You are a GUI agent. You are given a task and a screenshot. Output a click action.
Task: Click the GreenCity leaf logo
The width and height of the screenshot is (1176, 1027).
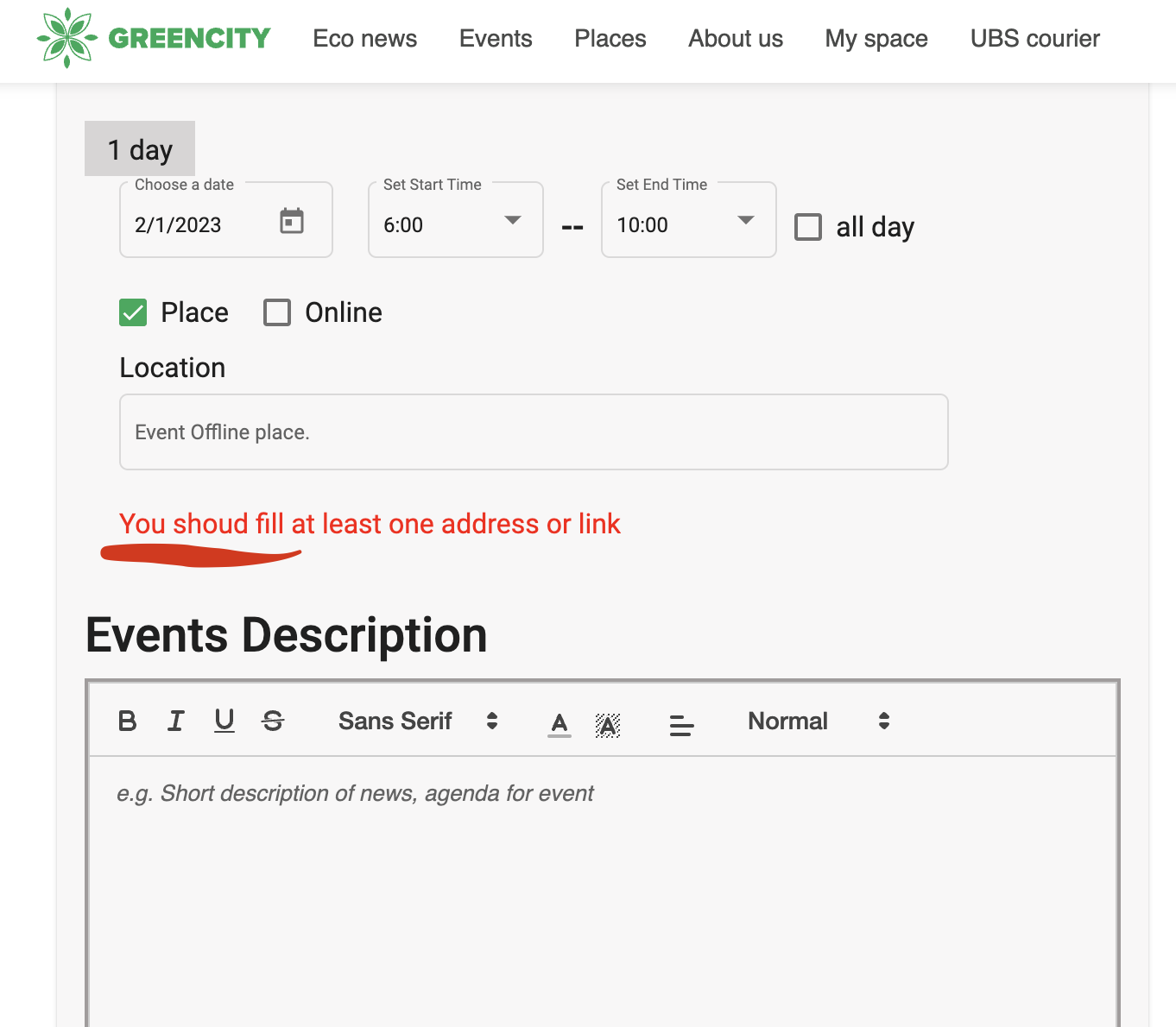click(x=66, y=38)
